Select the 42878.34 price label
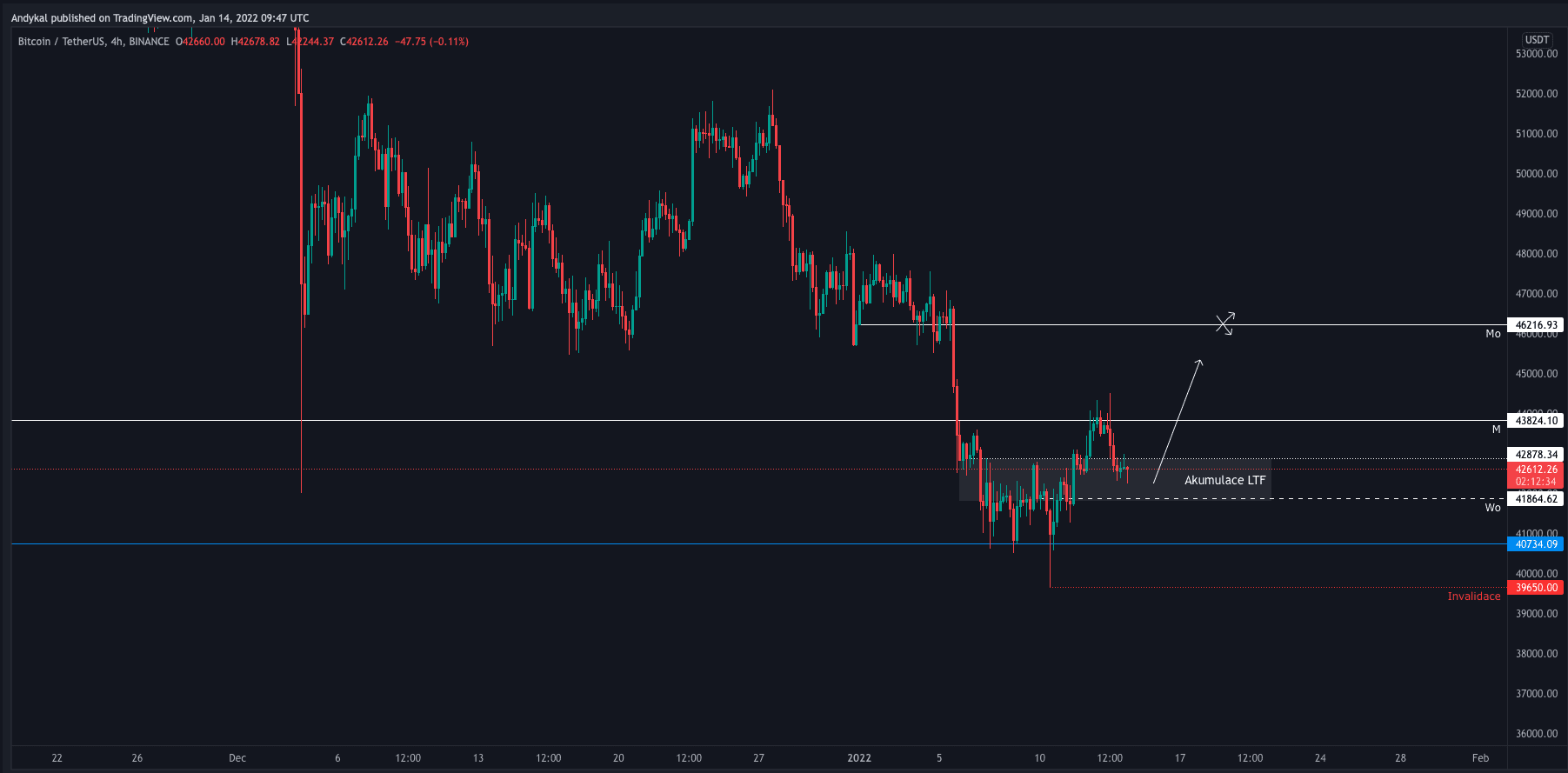 [1536, 455]
